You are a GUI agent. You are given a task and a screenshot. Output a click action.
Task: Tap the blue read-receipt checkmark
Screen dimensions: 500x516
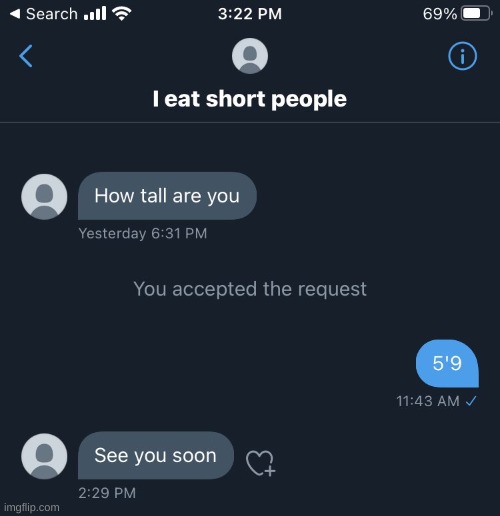(472, 401)
